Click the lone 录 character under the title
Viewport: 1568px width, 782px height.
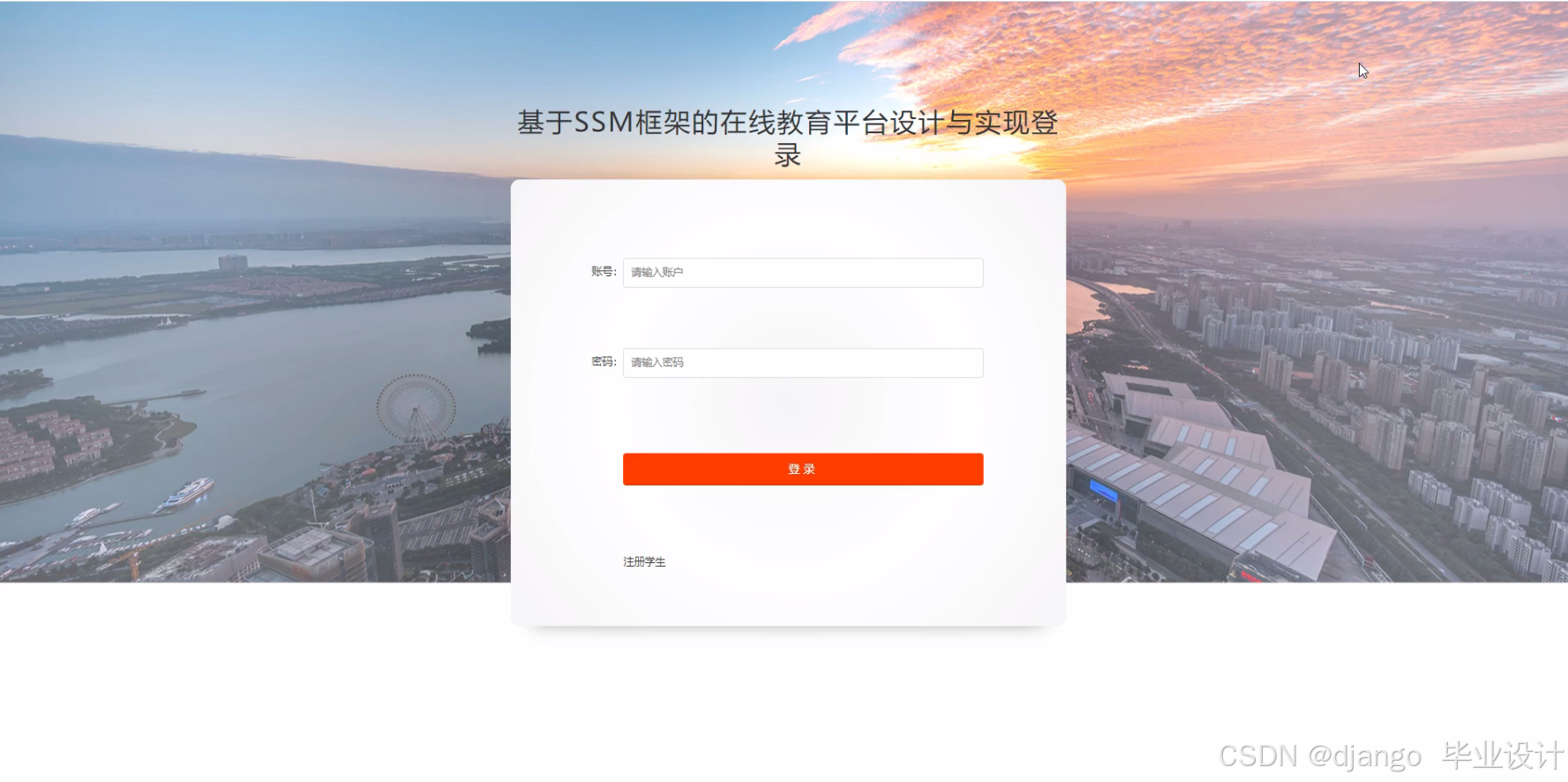(x=787, y=155)
